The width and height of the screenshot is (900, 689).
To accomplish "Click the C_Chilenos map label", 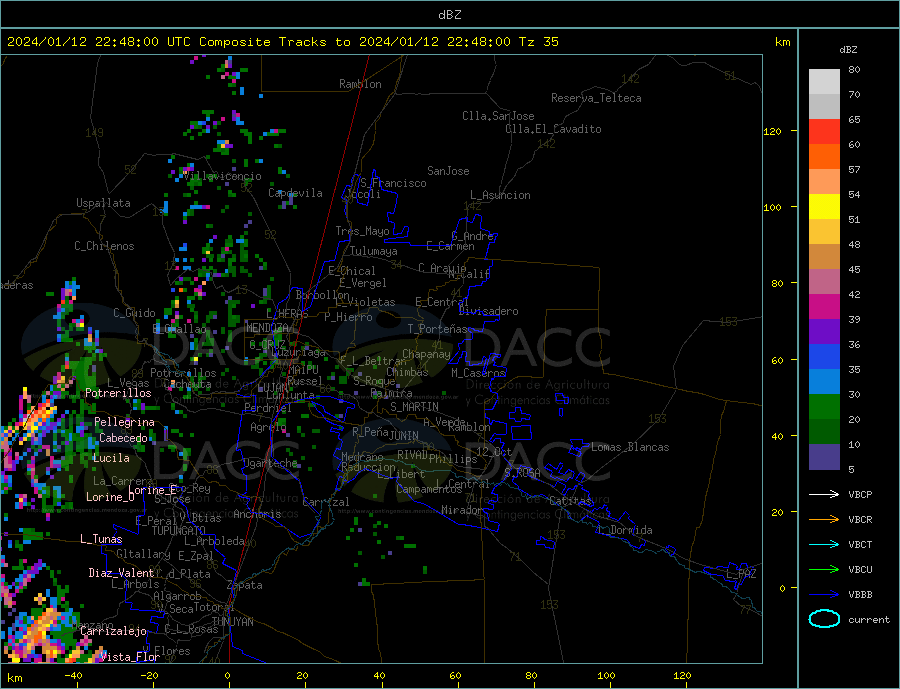I will (x=104, y=246).
